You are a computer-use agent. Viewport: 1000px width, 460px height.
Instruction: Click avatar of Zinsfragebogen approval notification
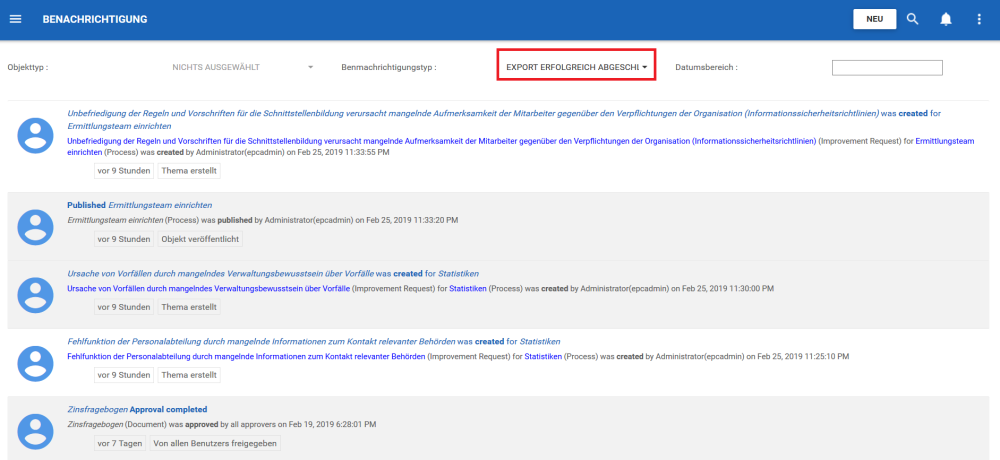[x=36, y=432]
